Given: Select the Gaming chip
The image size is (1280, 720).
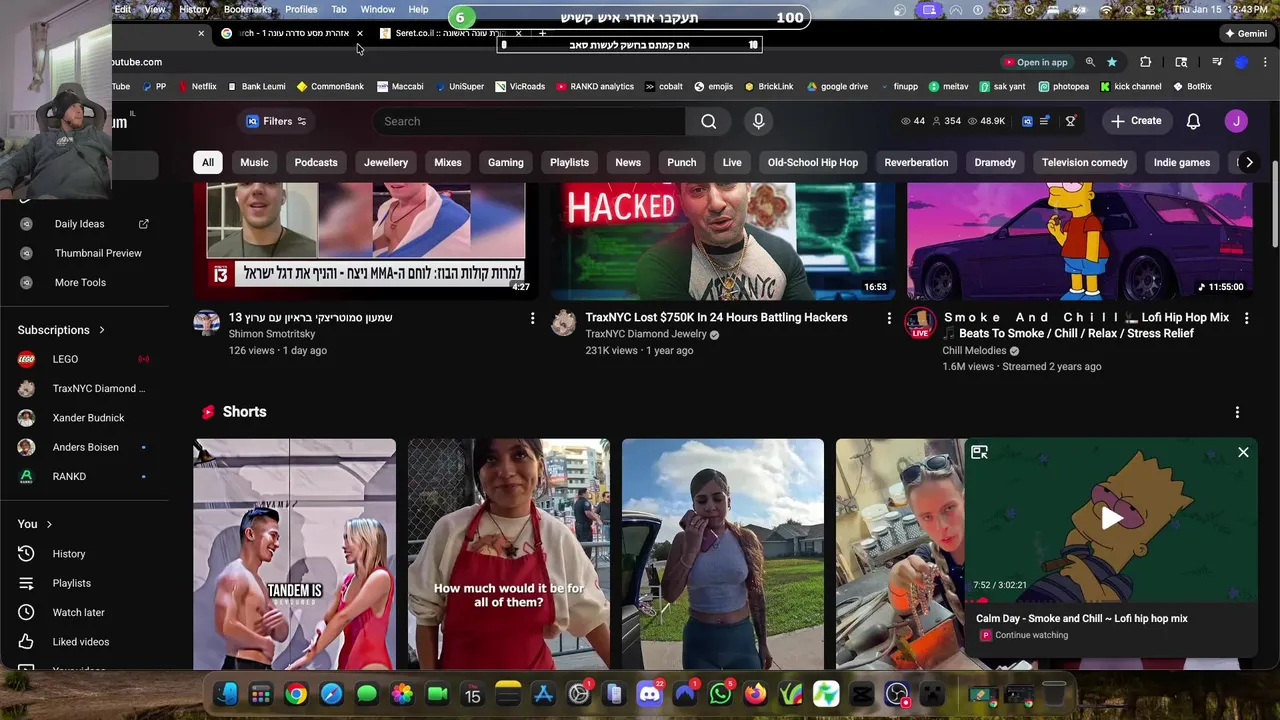Looking at the screenshot, I should pos(506,162).
